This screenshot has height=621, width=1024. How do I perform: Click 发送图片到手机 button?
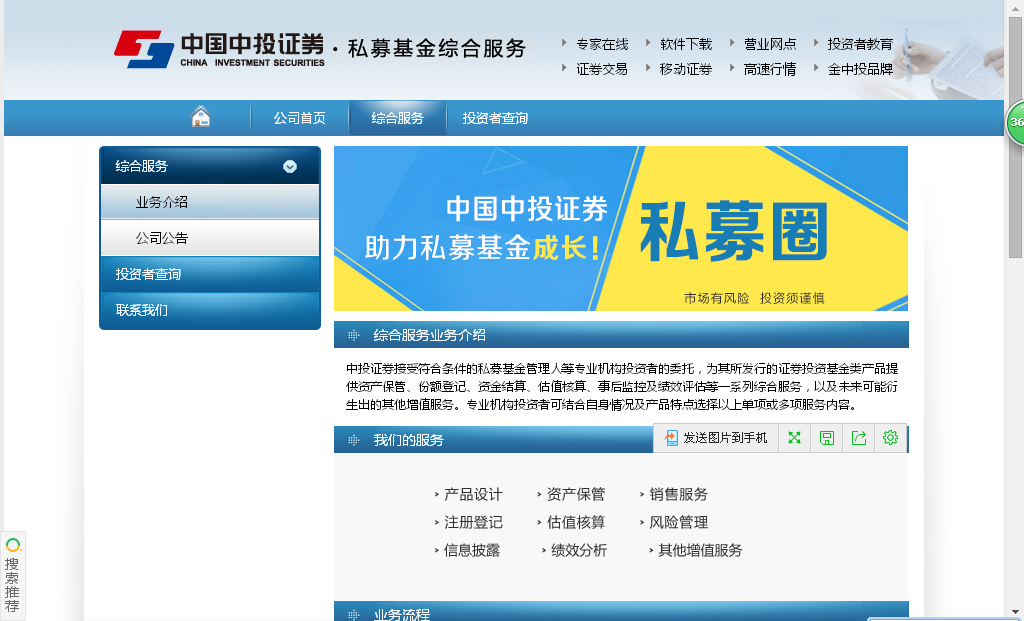716,438
